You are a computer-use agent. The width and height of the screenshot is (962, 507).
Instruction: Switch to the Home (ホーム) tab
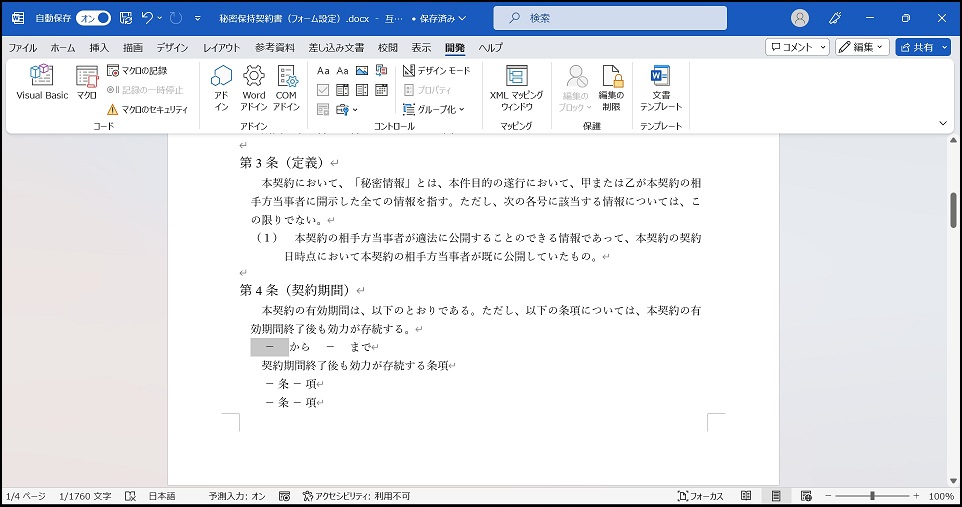click(63, 47)
